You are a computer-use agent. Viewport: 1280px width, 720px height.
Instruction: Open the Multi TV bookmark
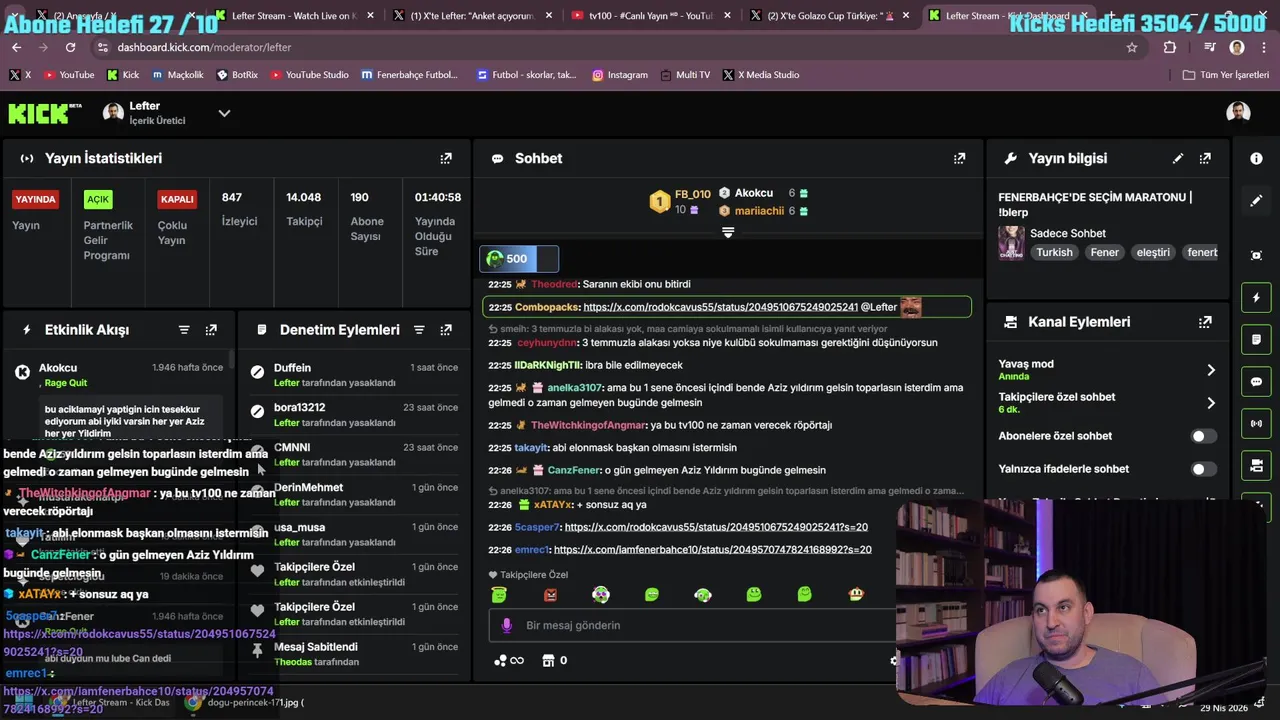[x=684, y=75]
